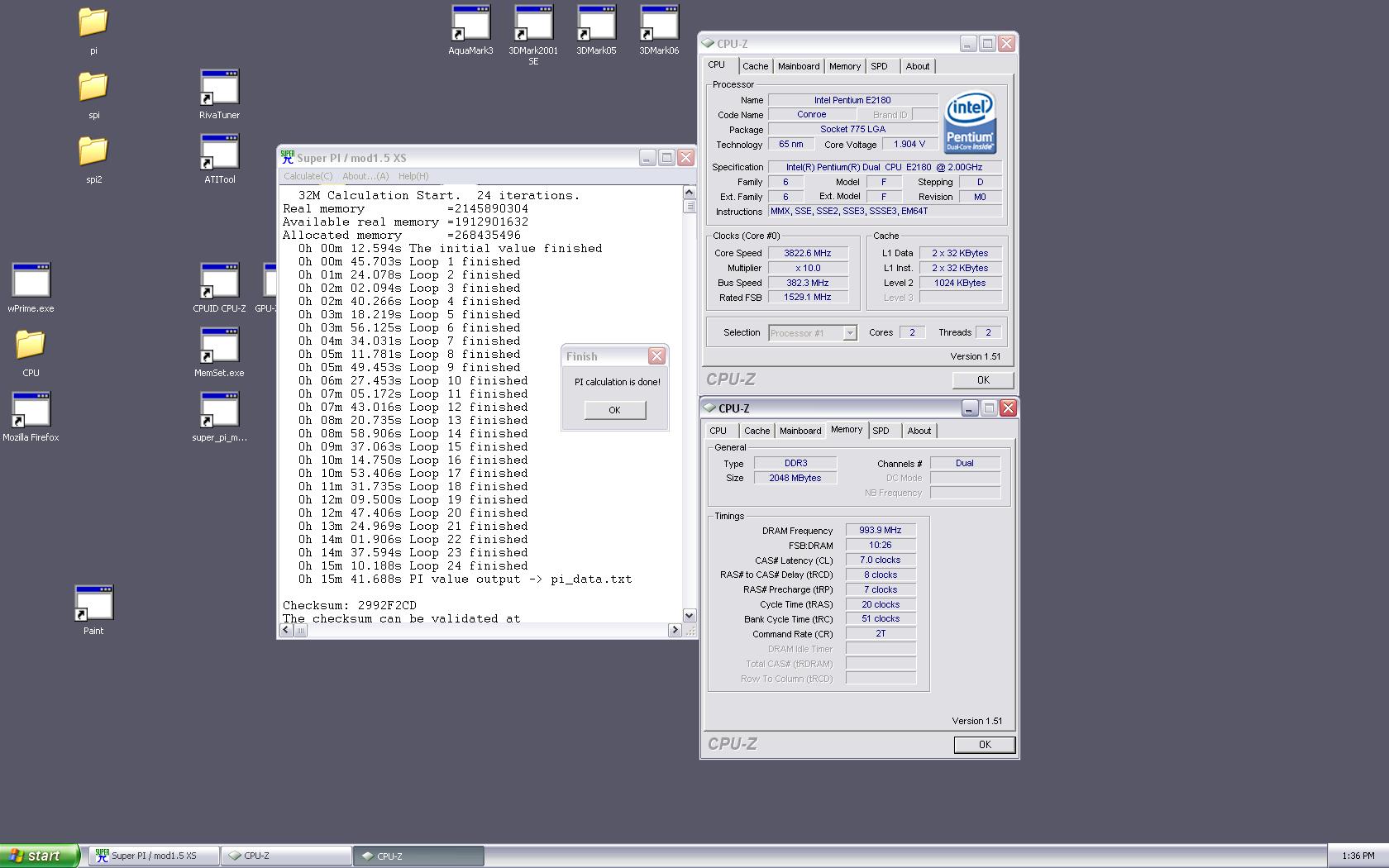Activate second CPU-Z taskbar button
Screen dimensions: 1389x868
point(419,856)
